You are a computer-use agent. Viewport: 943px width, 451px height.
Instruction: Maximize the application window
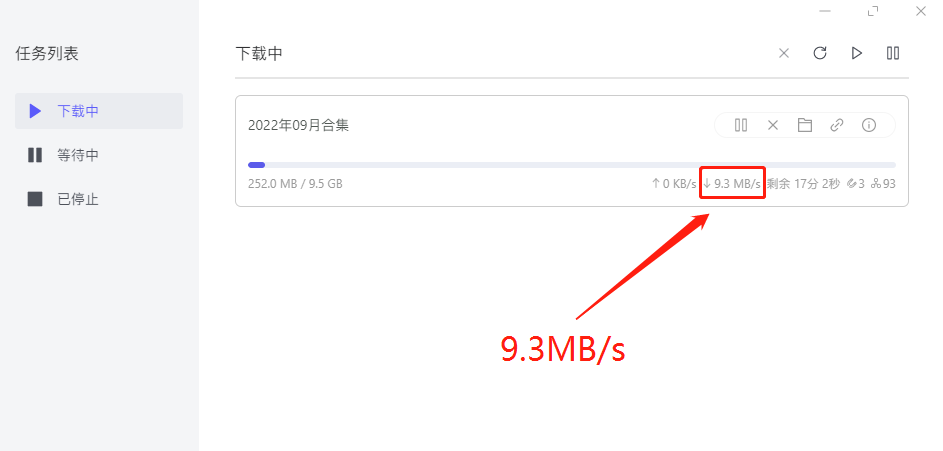873,11
